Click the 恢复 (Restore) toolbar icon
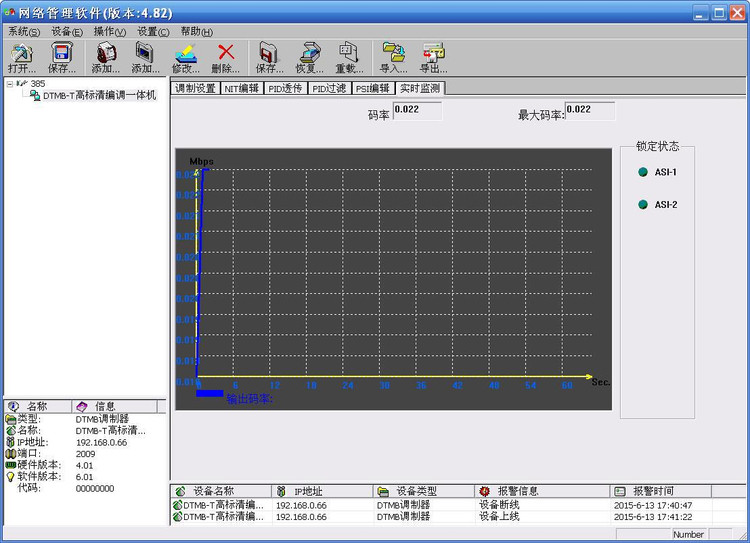Image resolution: width=750 pixels, height=543 pixels. click(x=309, y=53)
